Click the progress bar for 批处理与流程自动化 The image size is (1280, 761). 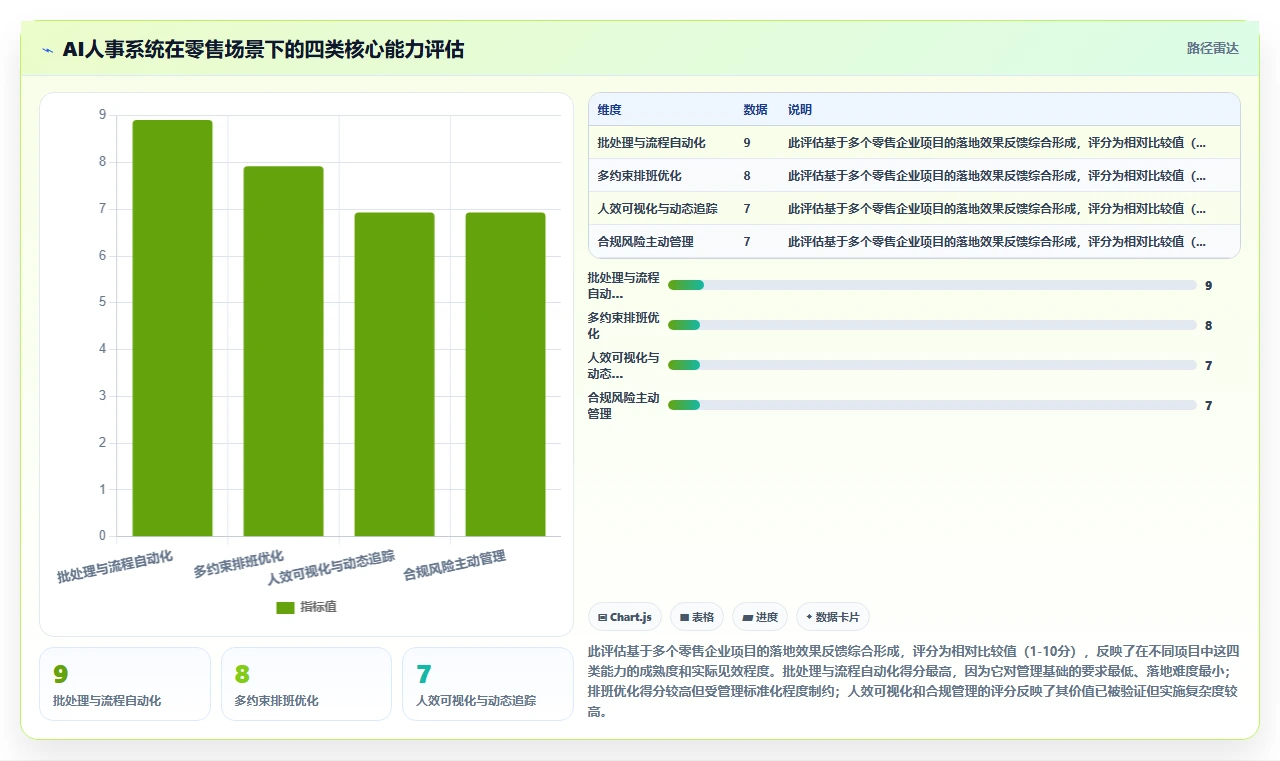[x=932, y=285]
